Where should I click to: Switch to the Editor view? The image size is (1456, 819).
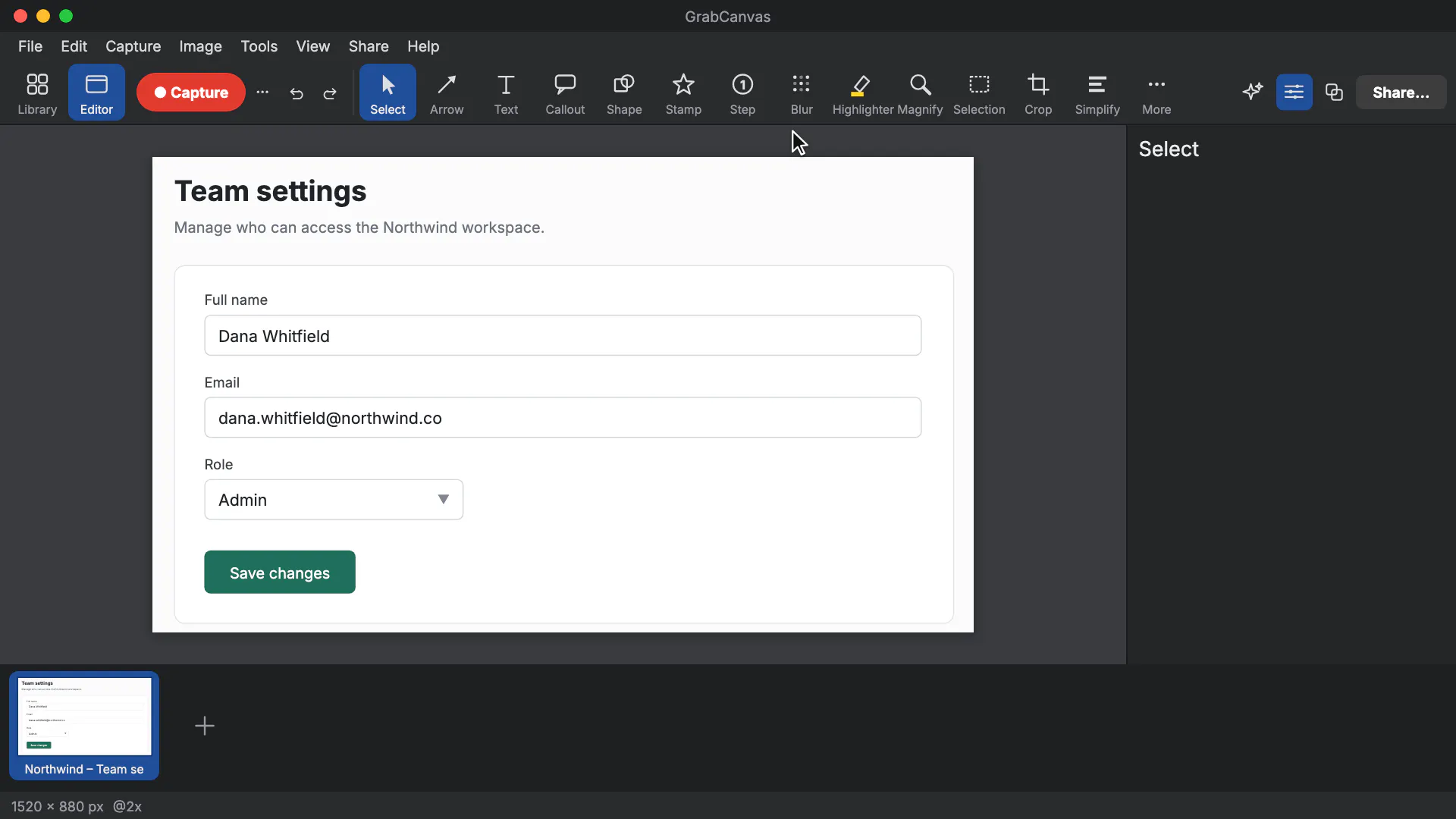[x=96, y=93]
